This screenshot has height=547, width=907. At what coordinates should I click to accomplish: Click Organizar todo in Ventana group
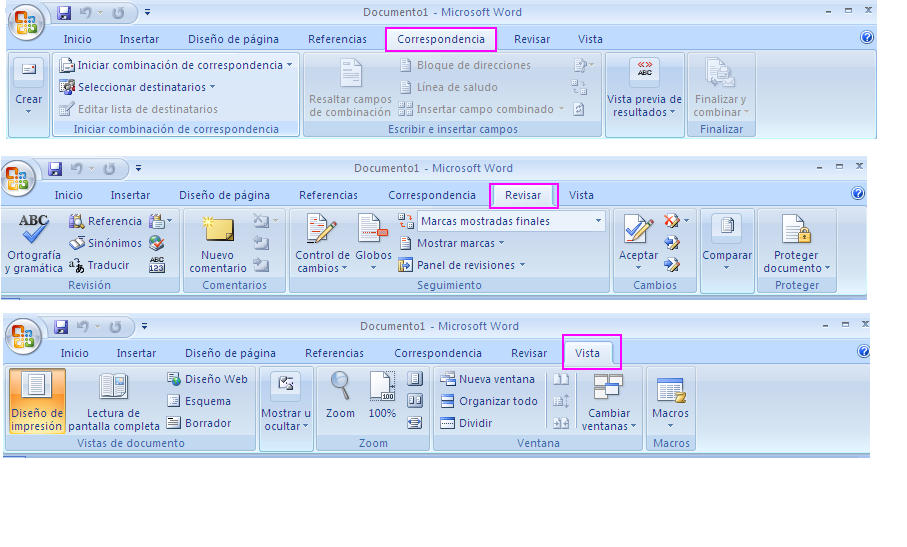tap(489, 401)
